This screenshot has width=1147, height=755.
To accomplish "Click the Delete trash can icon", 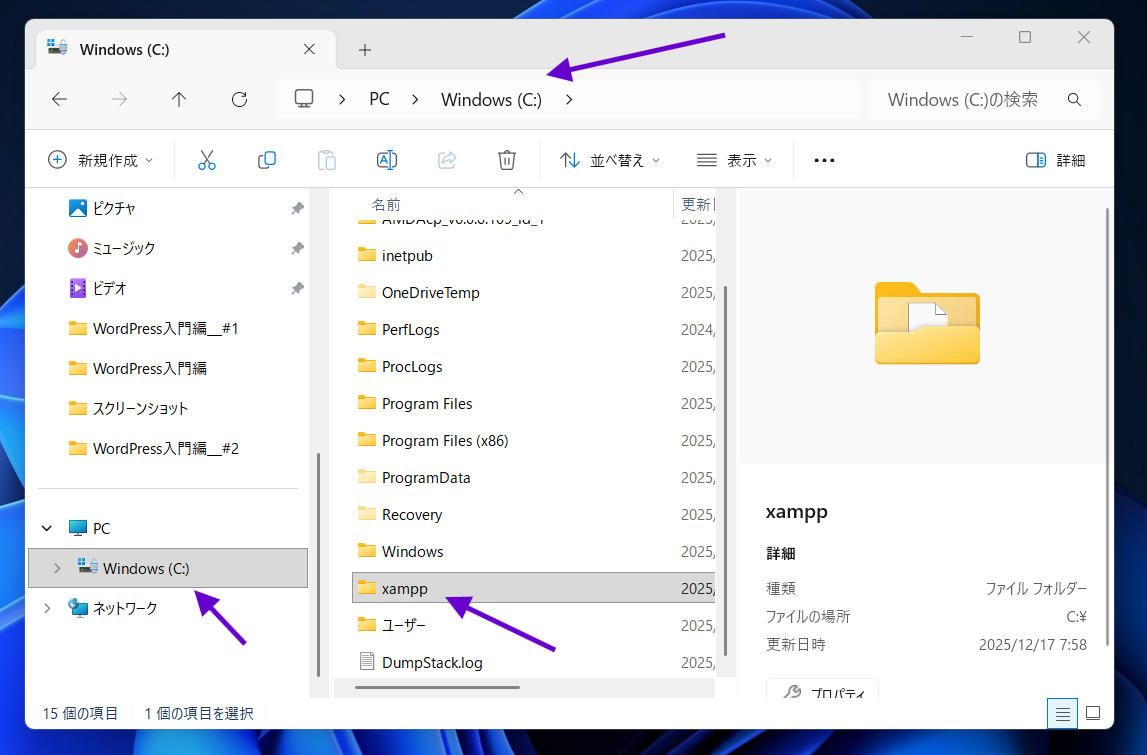I will pyautogui.click(x=507, y=160).
